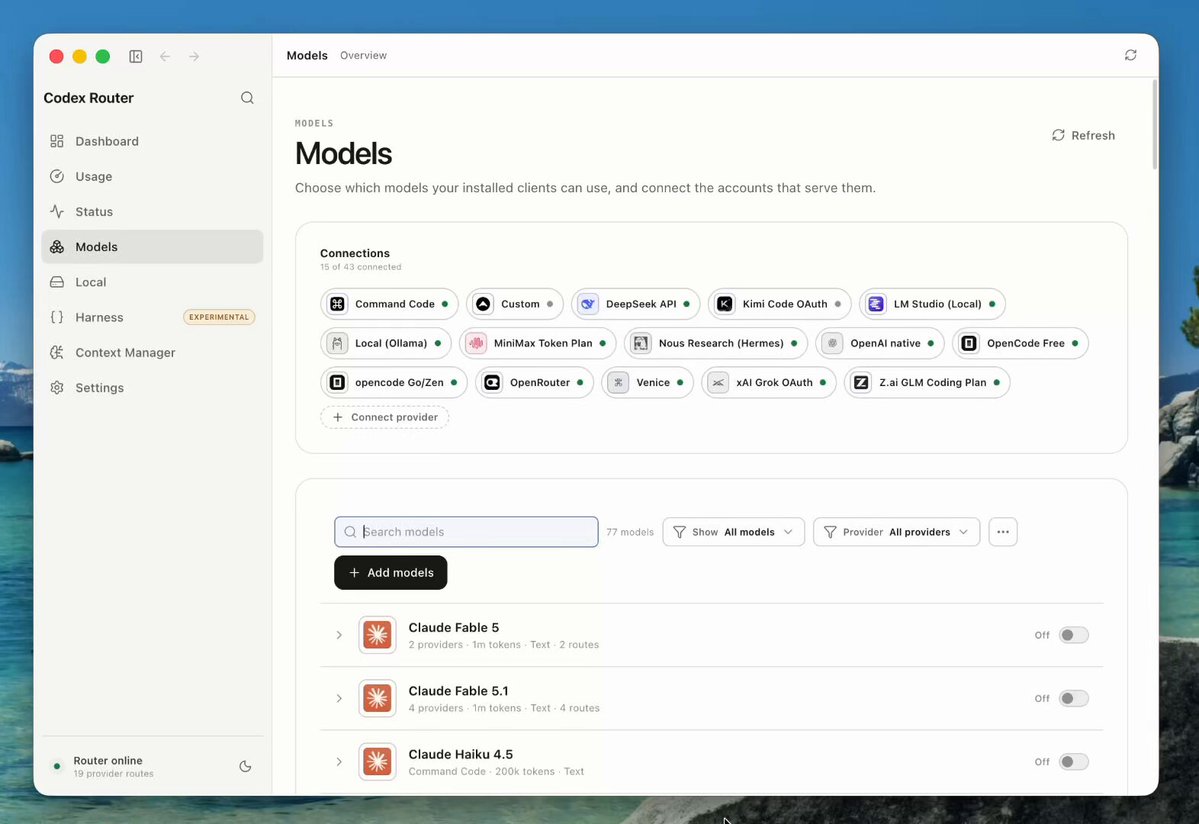1199x824 pixels.
Task: Click the DeepSeek API connection chip
Action: point(635,304)
